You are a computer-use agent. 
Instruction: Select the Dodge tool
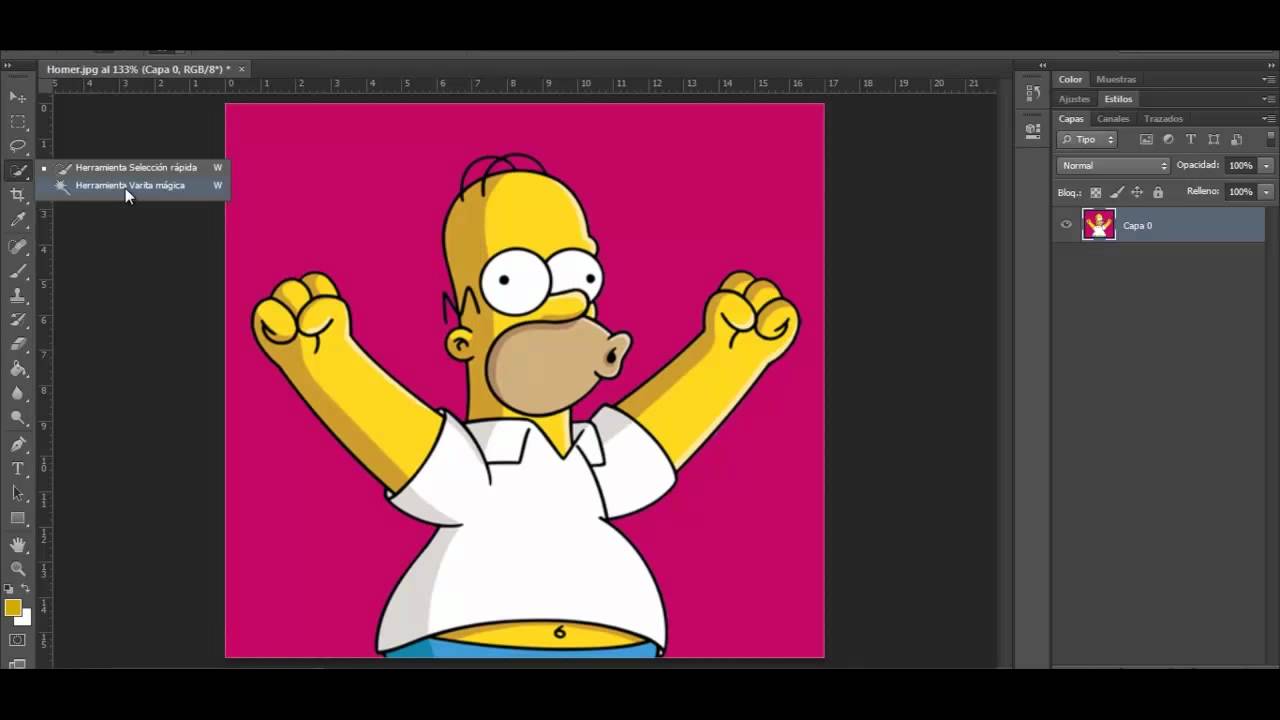(x=18, y=418)
